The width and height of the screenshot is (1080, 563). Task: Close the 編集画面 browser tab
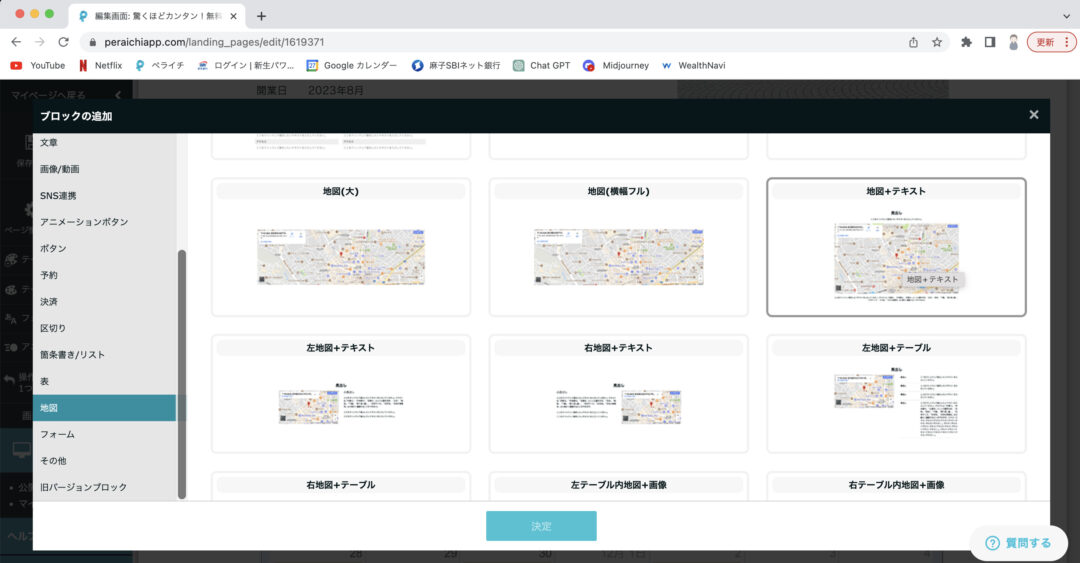pyautogui.click(x=233, y=16)
